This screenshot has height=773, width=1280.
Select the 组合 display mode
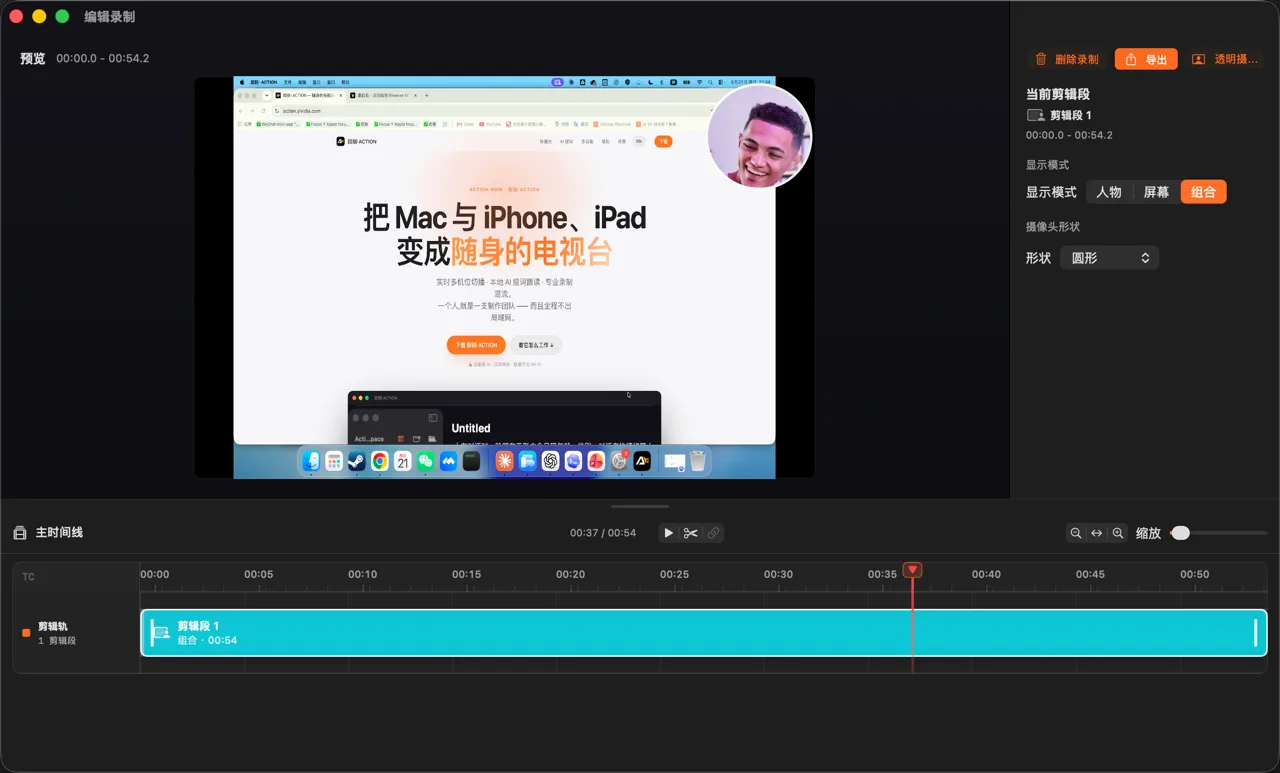[1203, 192]
